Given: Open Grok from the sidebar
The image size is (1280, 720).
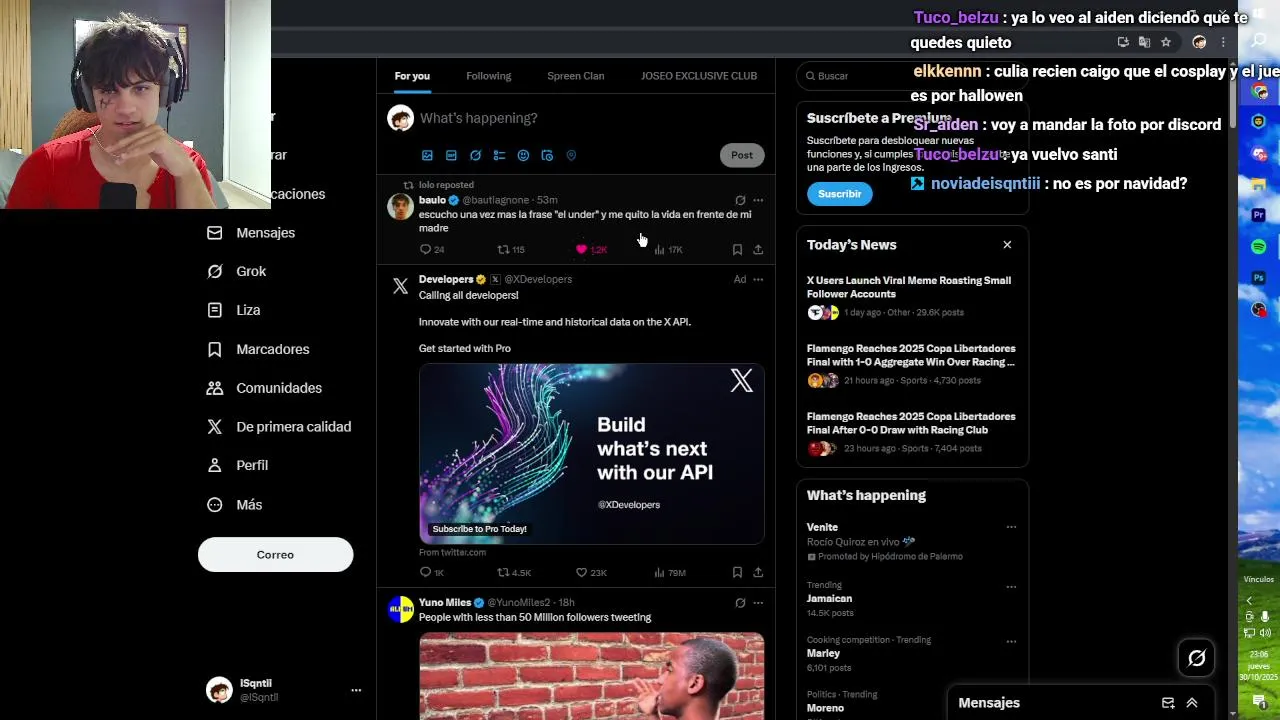Looking at the screenshot, I should coord(237,271).
